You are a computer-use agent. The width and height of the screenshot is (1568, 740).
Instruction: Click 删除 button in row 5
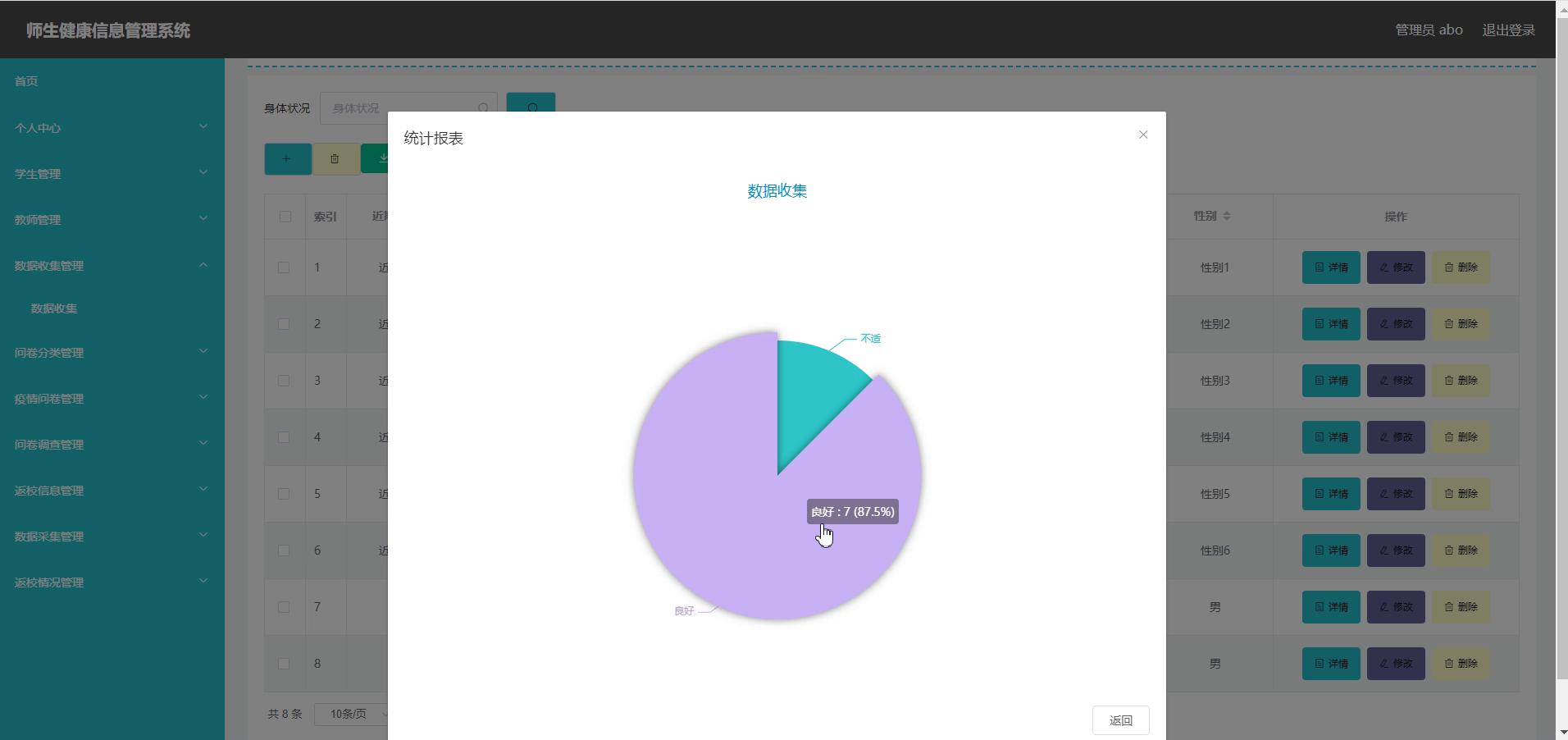click(1460, 494)
